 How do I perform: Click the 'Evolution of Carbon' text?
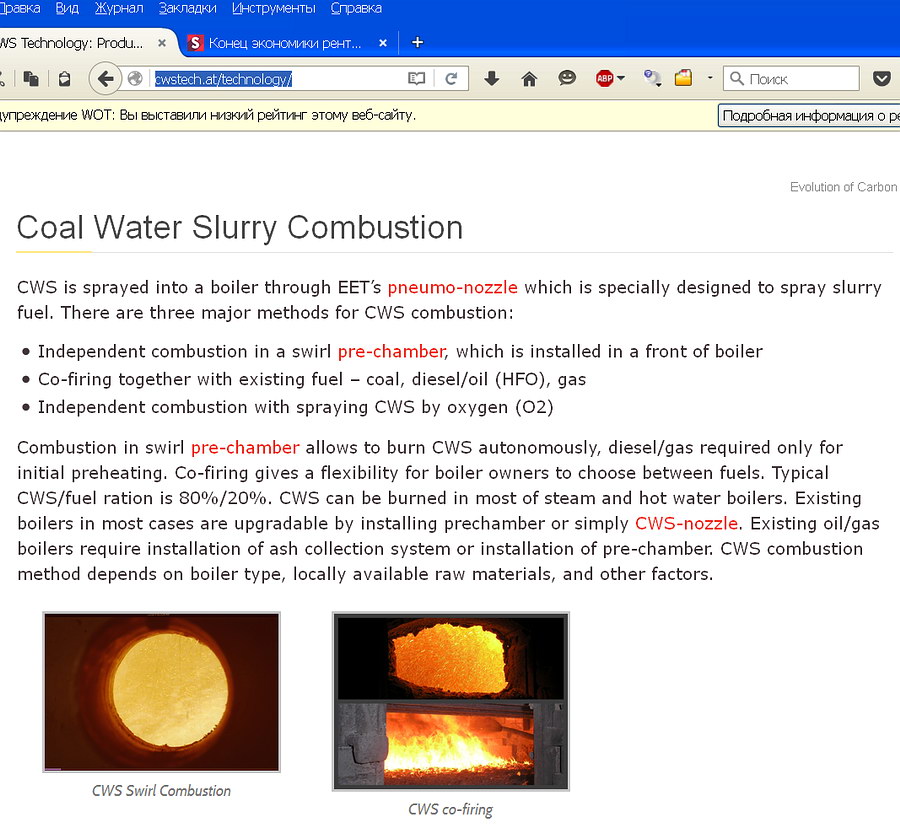click(843, 187)
